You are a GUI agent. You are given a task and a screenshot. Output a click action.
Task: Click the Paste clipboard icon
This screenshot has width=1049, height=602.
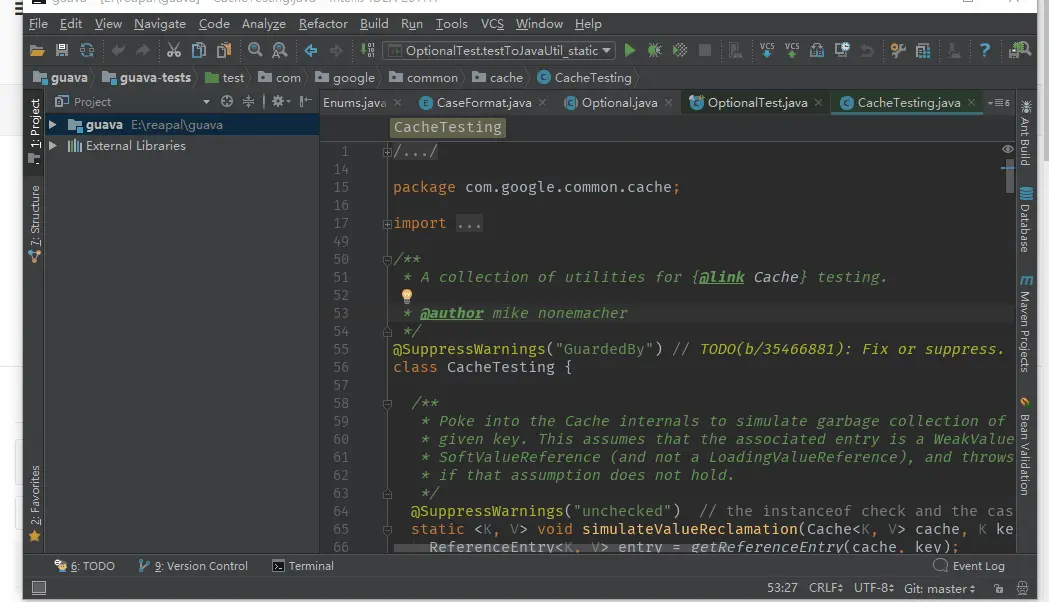(224, 50)
